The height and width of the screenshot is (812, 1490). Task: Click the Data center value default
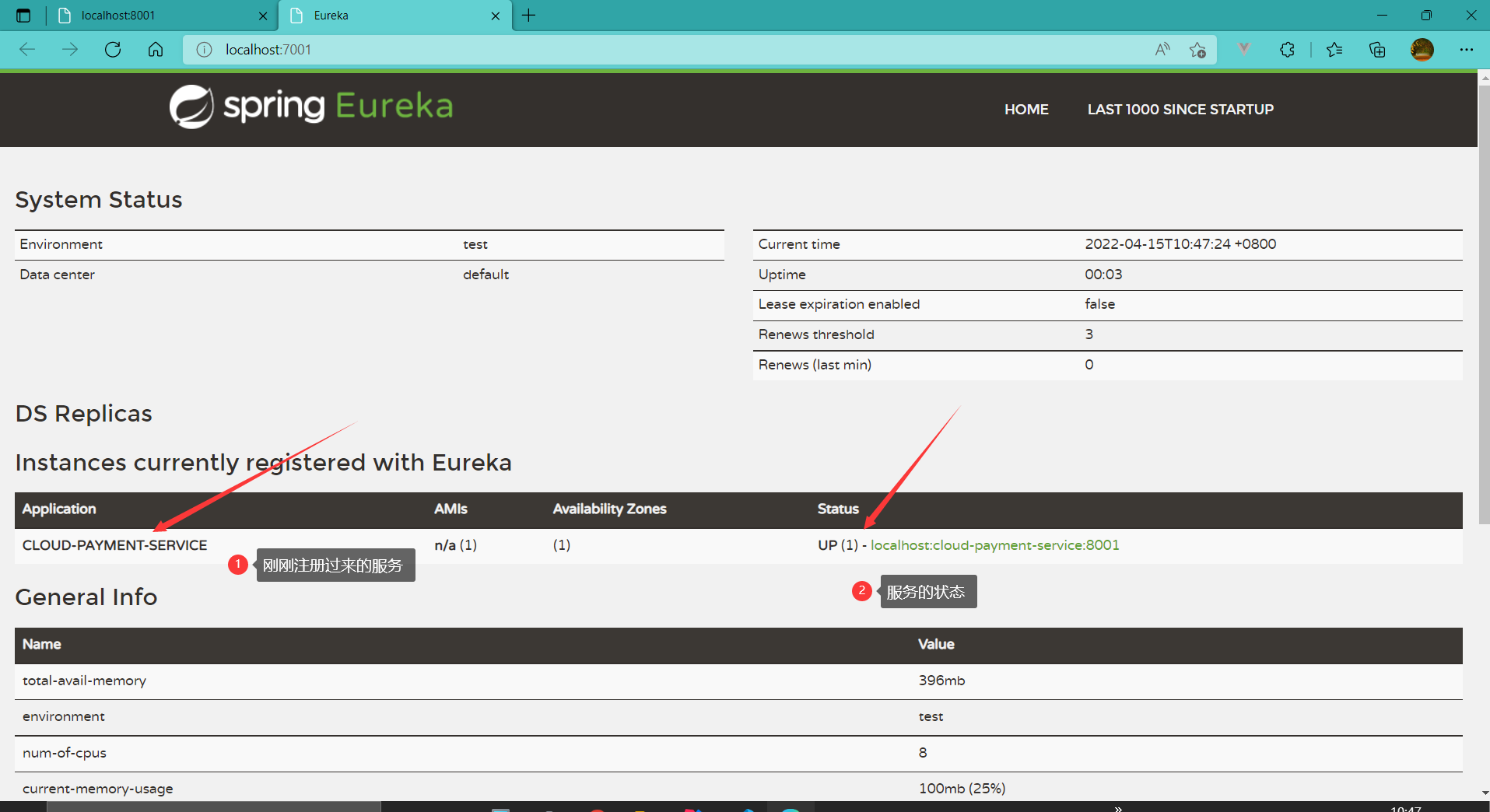click(486, 275)
